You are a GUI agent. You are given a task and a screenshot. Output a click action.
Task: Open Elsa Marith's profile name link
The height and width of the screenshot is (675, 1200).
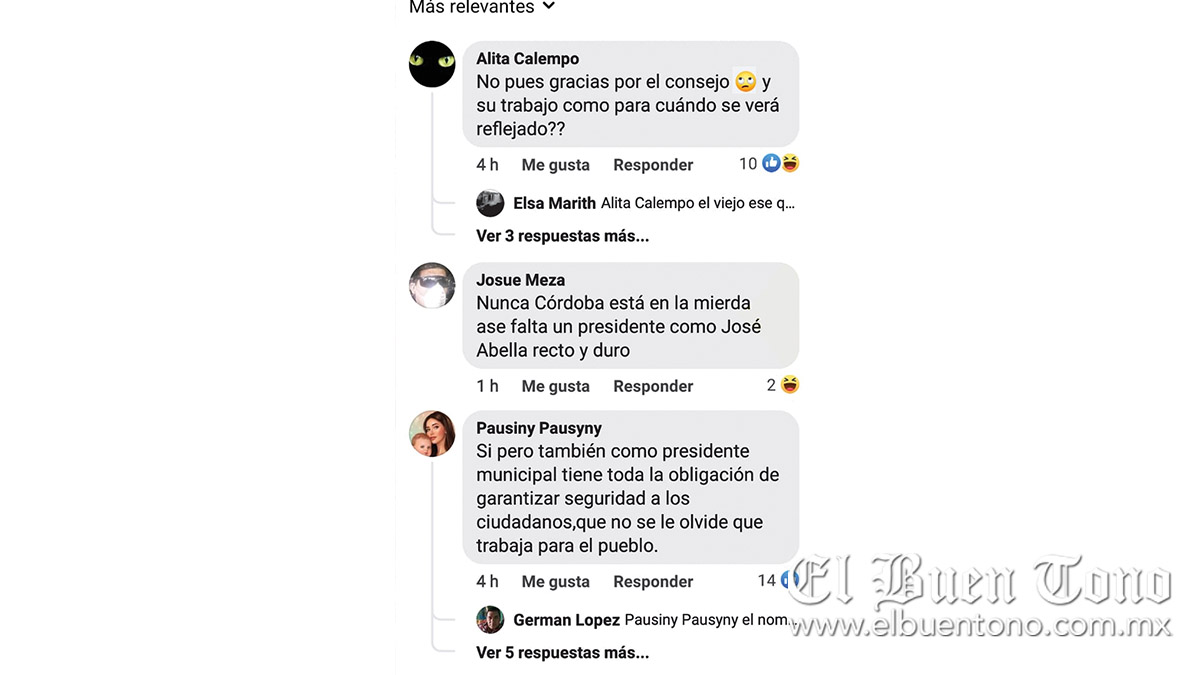pos(554,203)
